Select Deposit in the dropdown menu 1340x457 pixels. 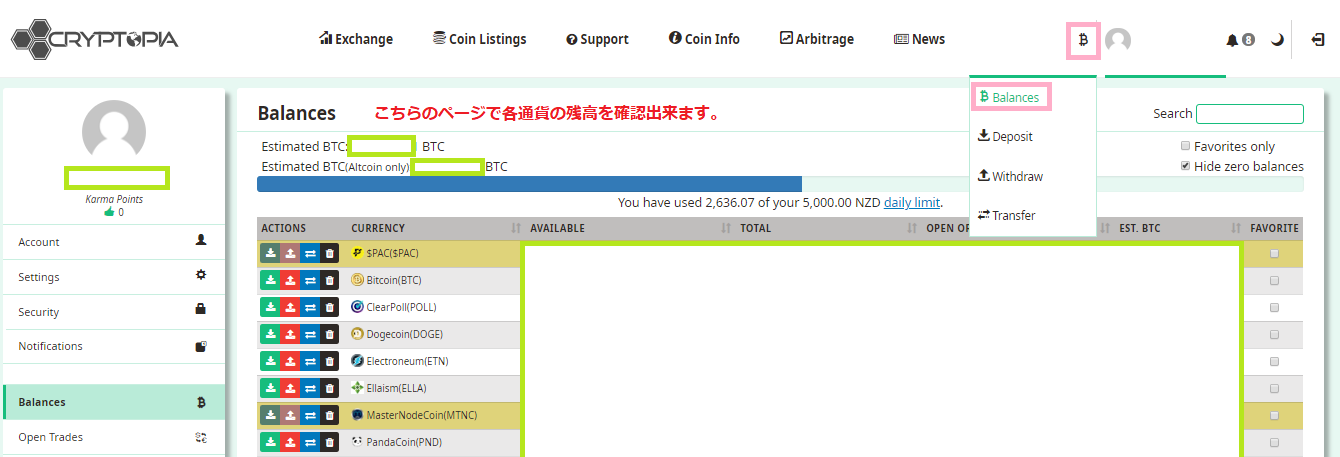click(1005, 136)
